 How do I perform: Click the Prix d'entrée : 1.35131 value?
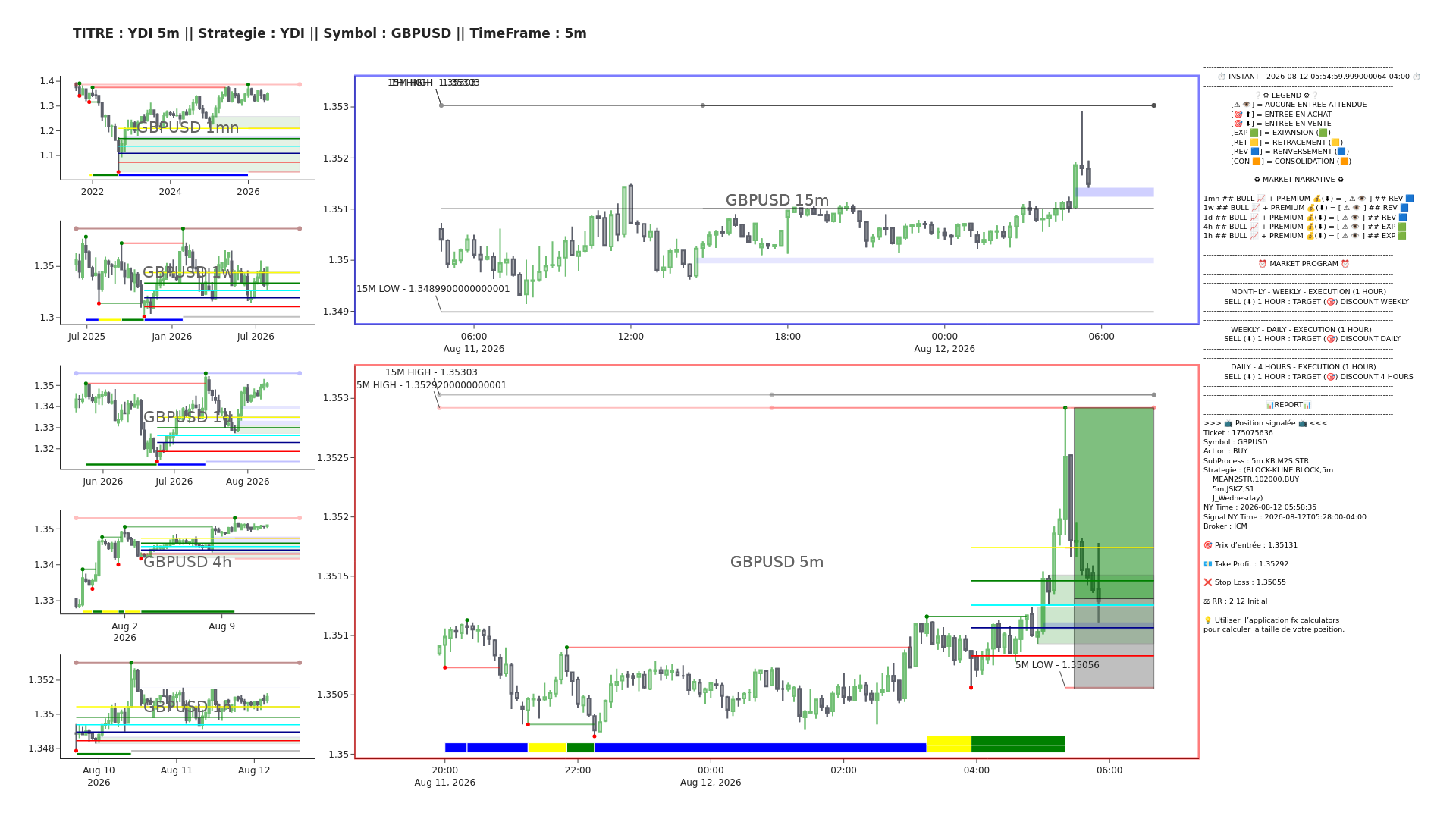tap(1256, 545)
